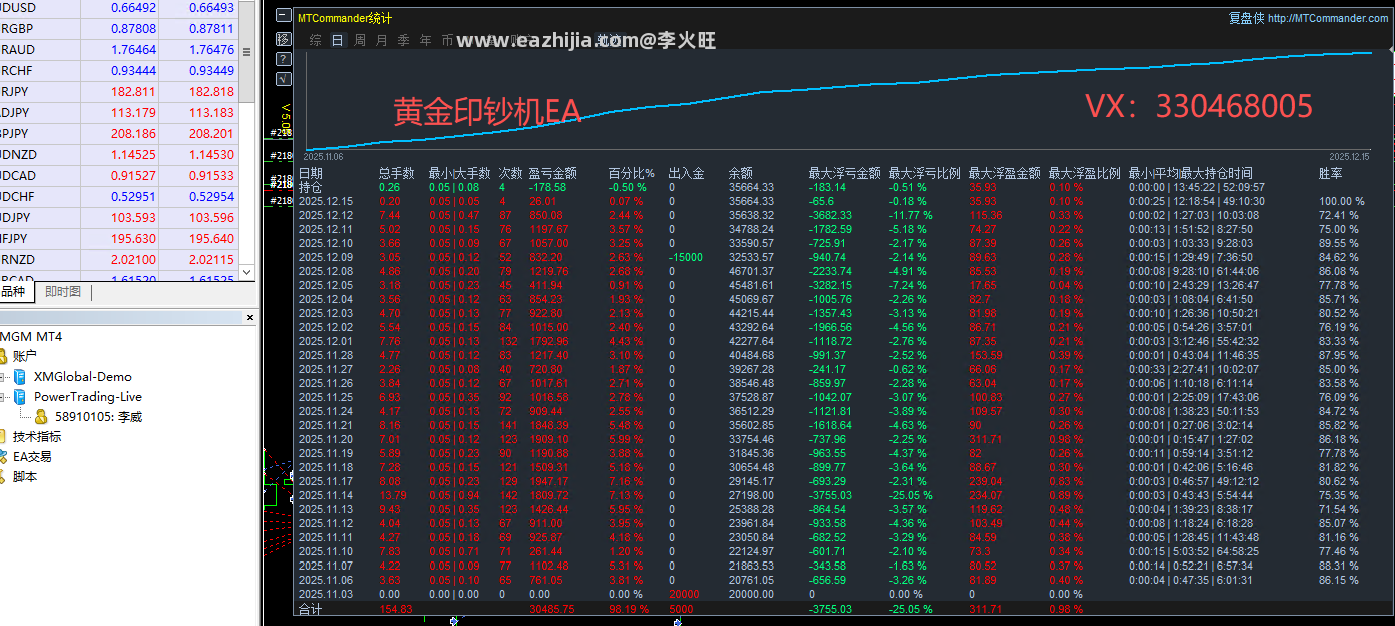
Task: Switch to the 月 monthly tab
Action: (x=382, y=40)
